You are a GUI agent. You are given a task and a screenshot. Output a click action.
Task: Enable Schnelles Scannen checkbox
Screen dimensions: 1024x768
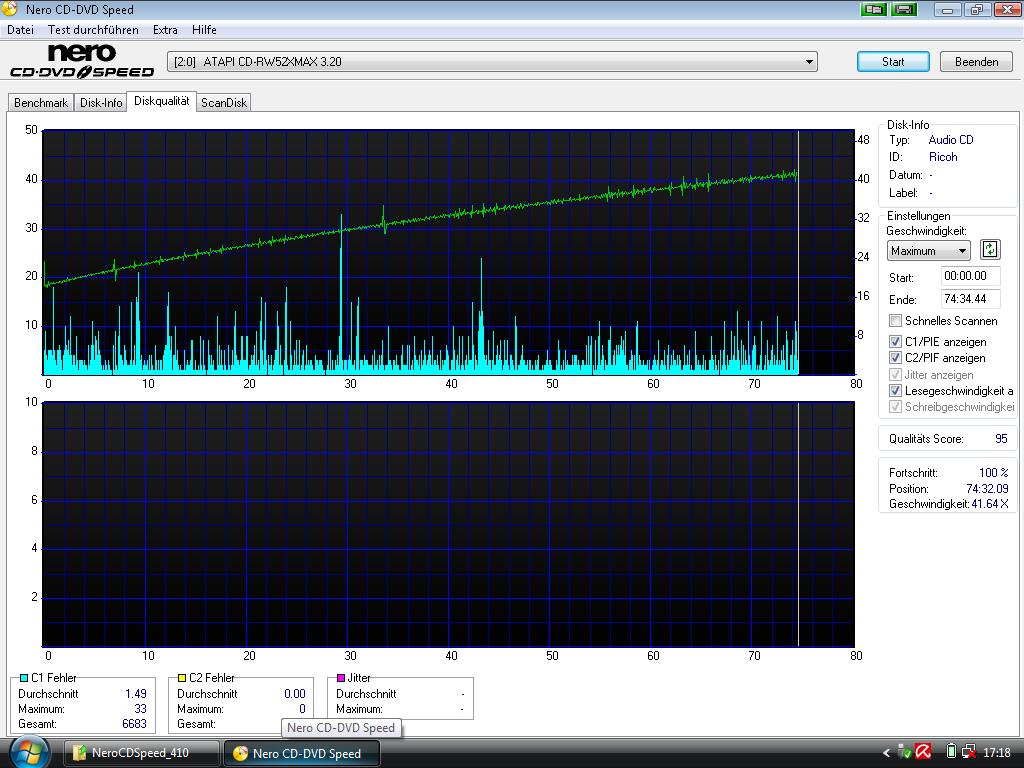tap(896, 321)
